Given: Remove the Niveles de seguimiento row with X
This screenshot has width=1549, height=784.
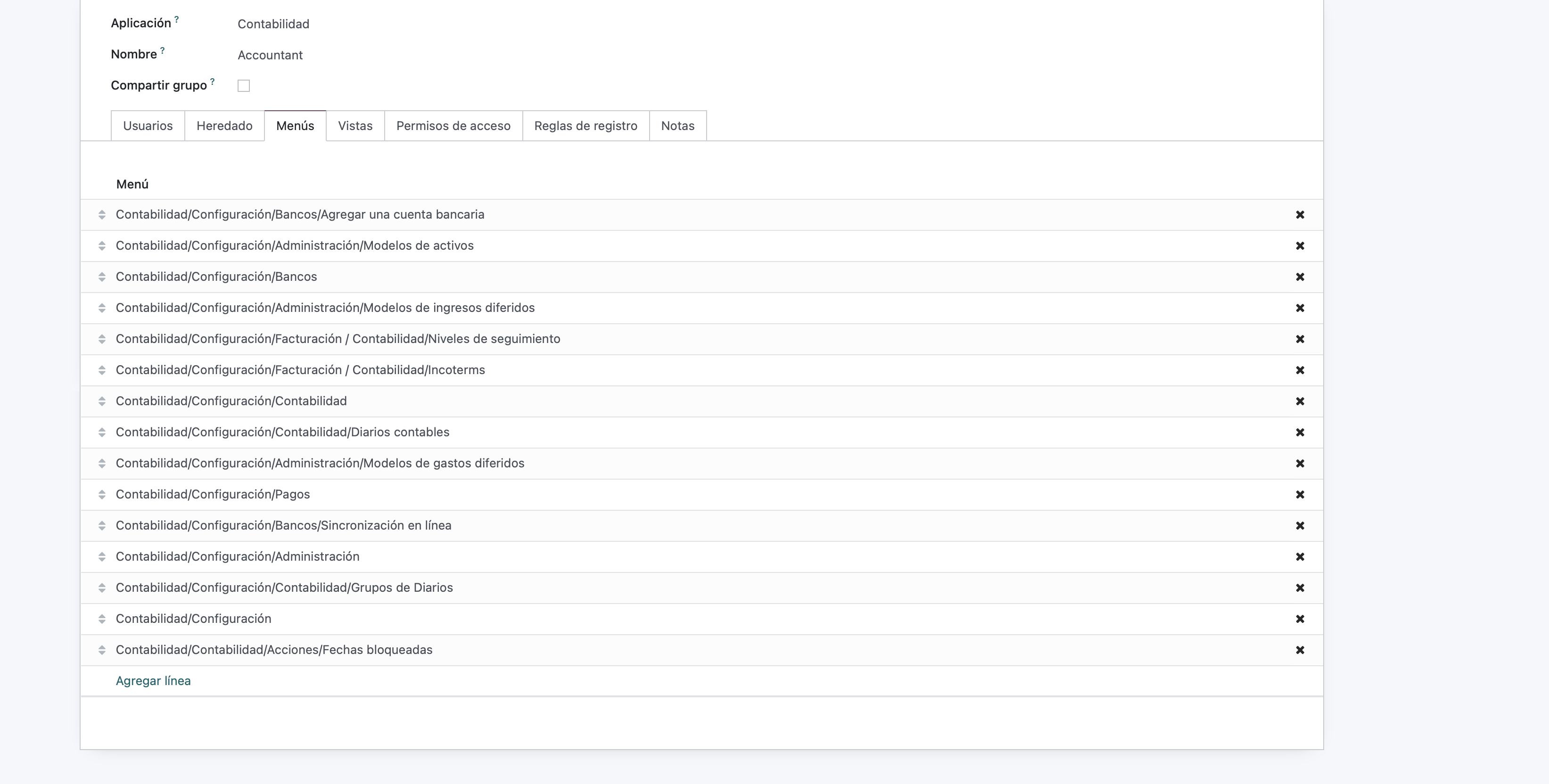Looking at the screenshot, I should (x=1300, y=339).
